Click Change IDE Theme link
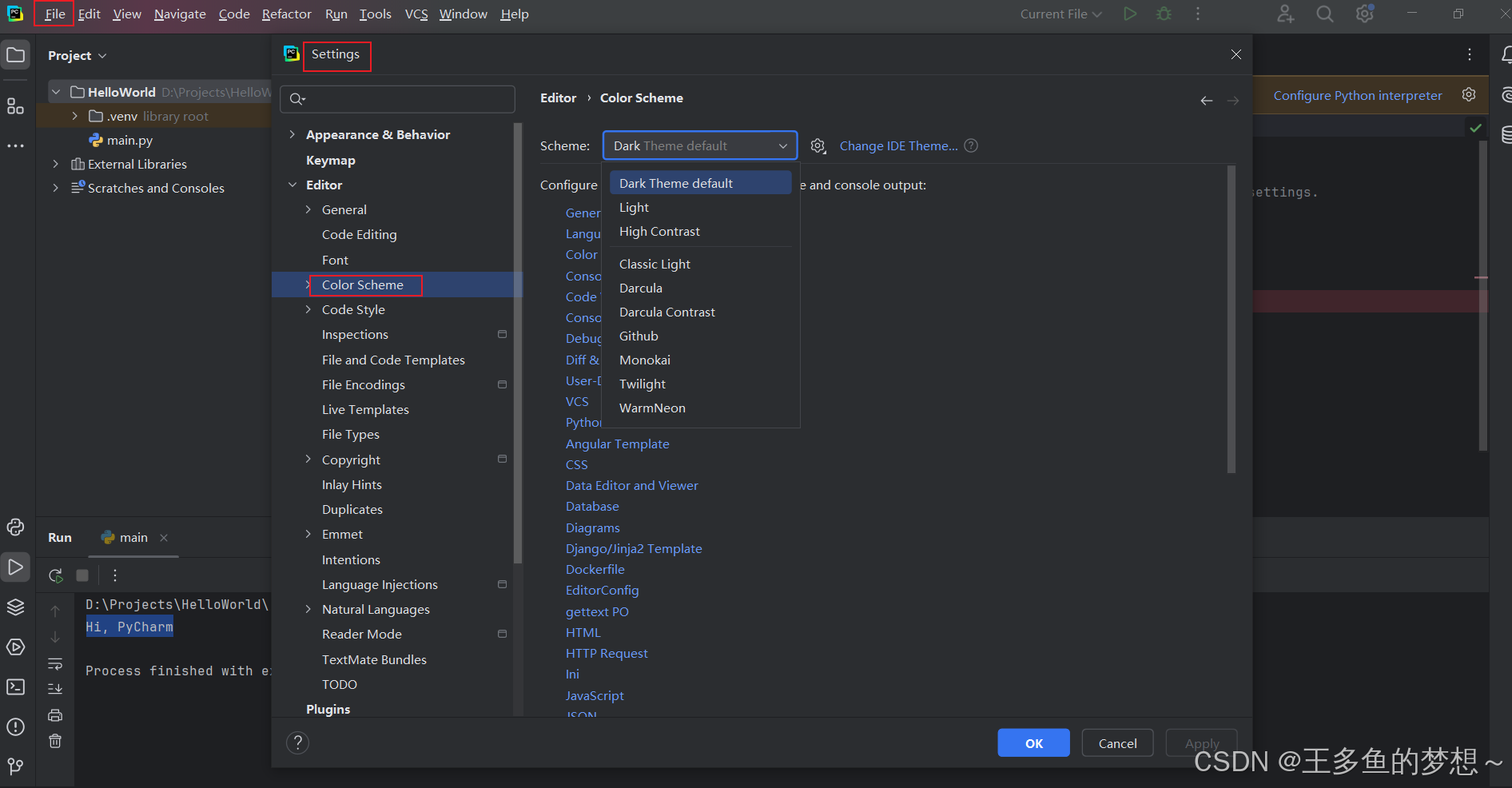This screenshot has width=1512, height=788. tap(898, 145)
